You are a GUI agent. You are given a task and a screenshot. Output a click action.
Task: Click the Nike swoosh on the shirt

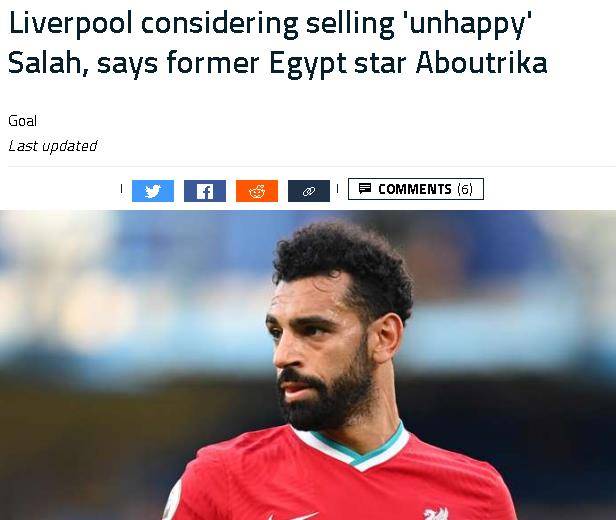coord(293,516)
